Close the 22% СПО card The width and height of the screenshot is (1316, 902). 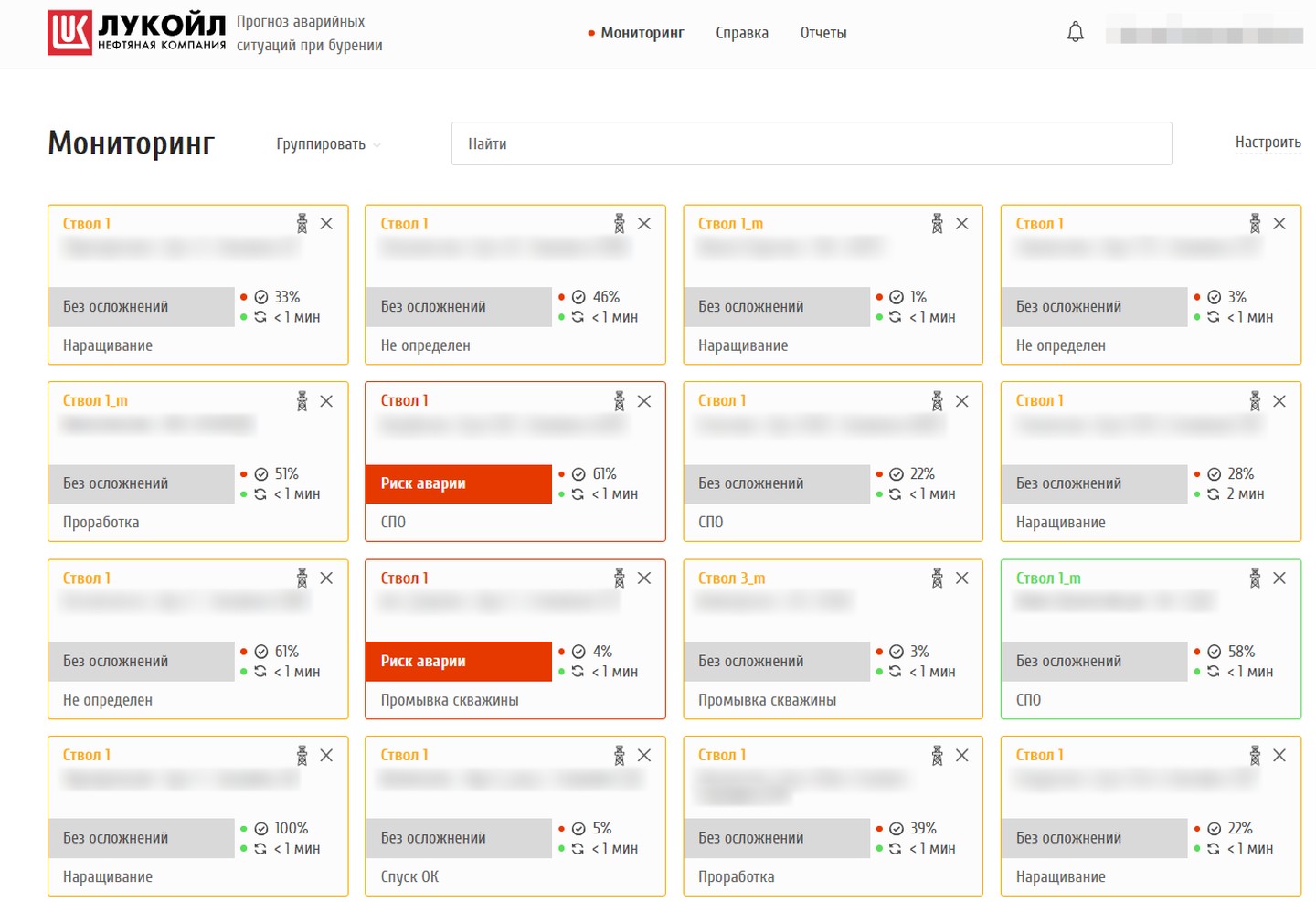(961, 401)
